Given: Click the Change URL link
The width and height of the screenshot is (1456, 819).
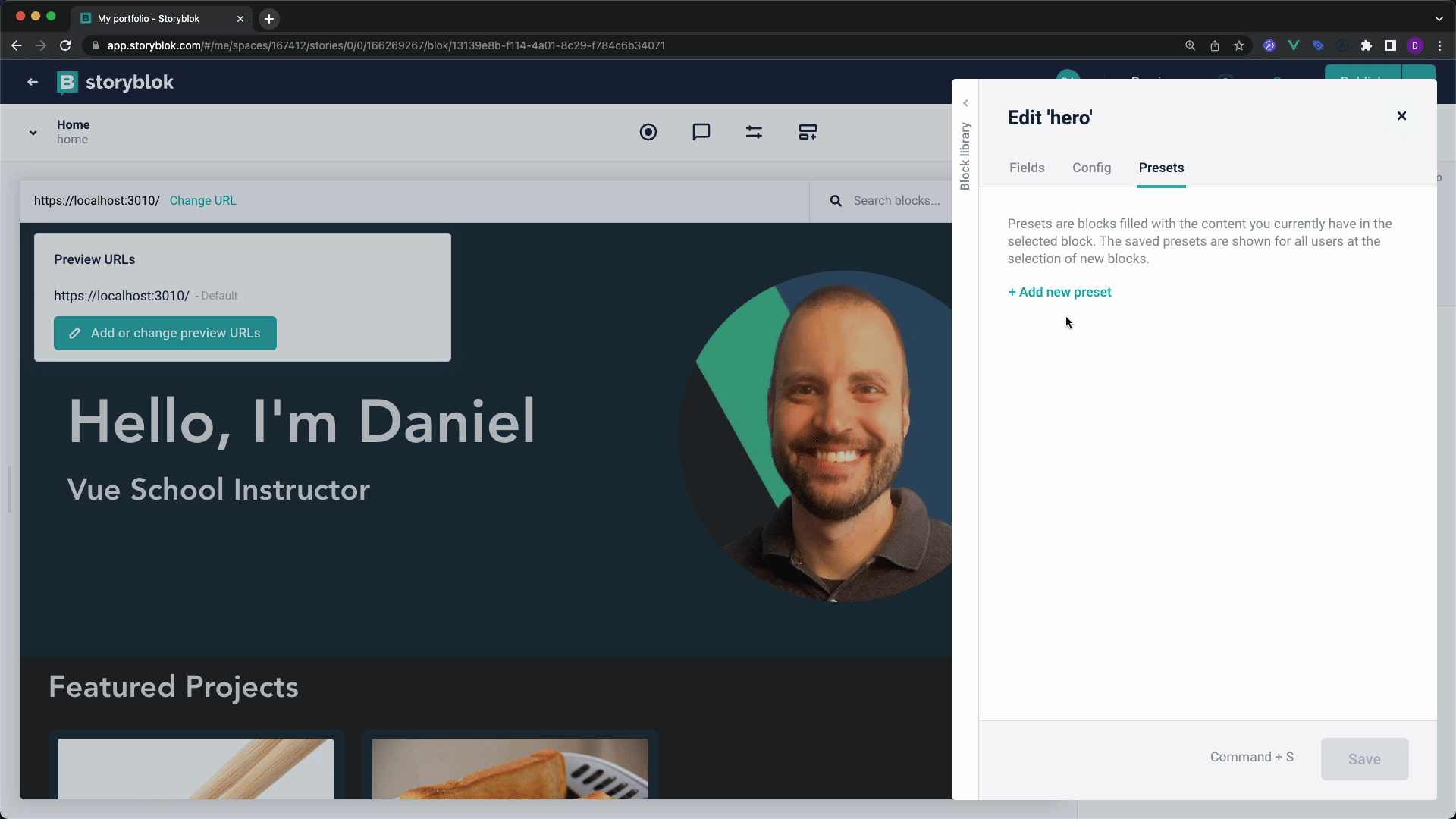Looking at the screenshot, I should tap(202, 201).
